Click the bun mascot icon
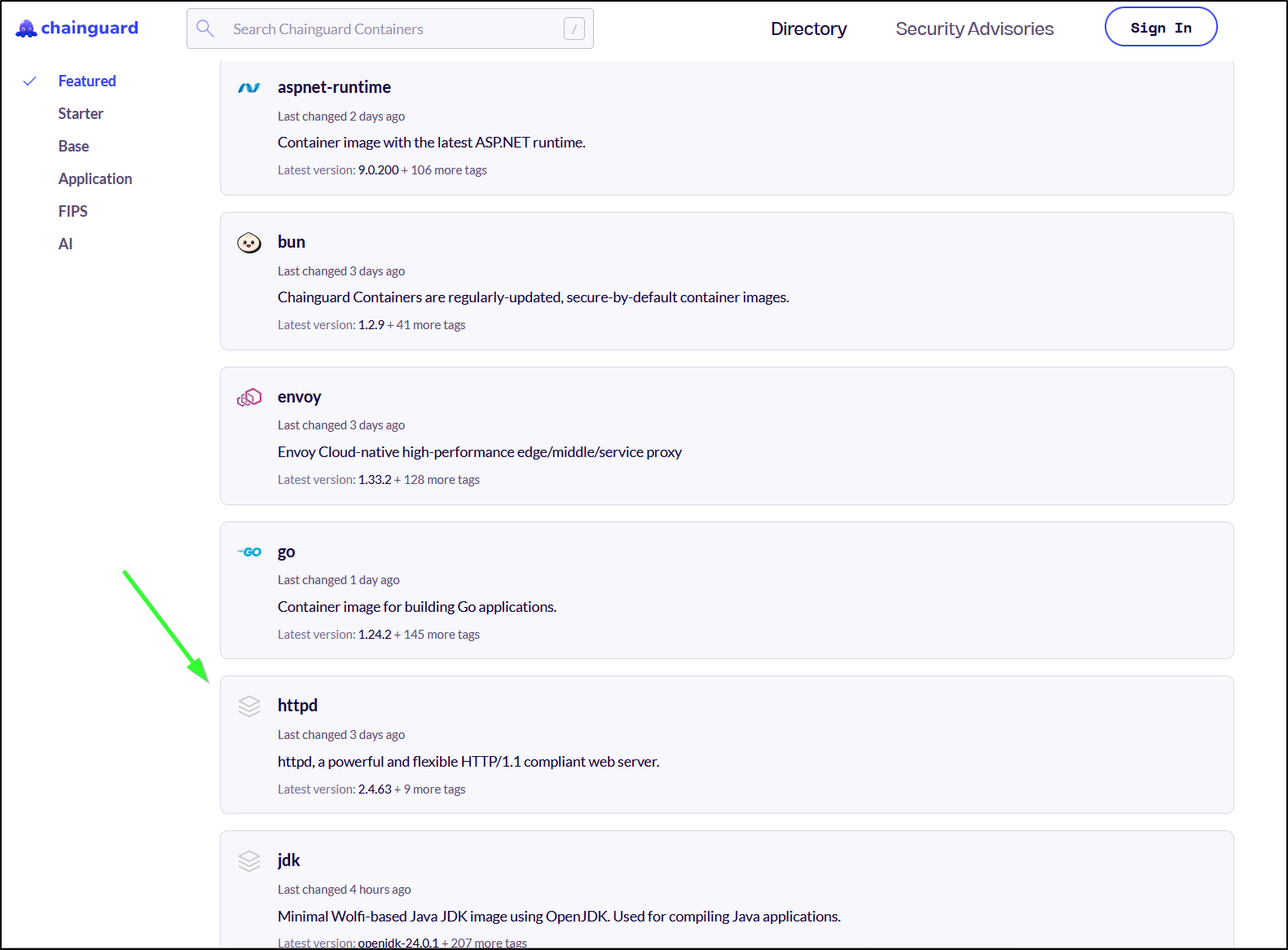This screenshot has height=950, width=1288. (x=249, y=243)
